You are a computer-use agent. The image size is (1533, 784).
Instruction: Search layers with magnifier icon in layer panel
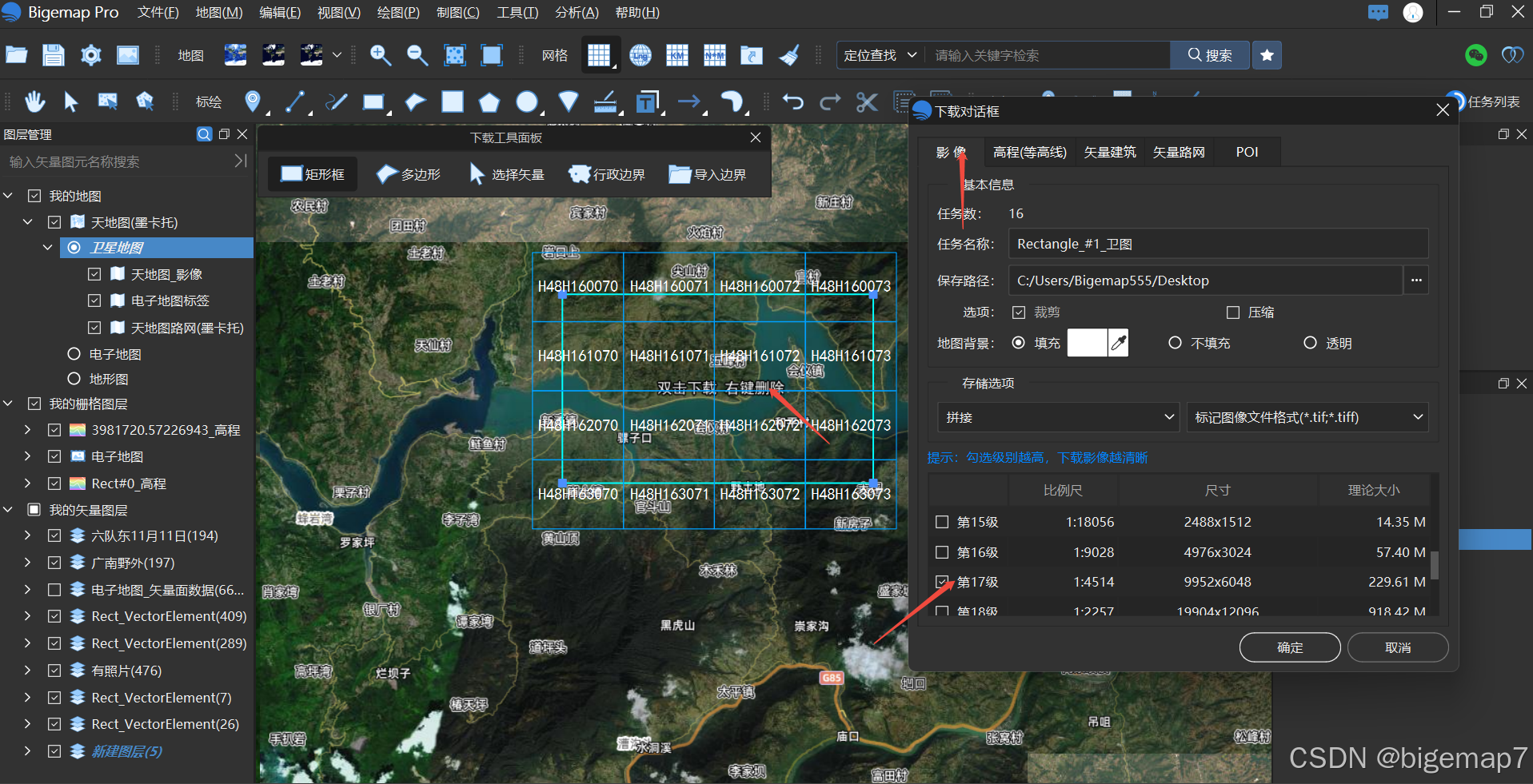tap(205, 134)
